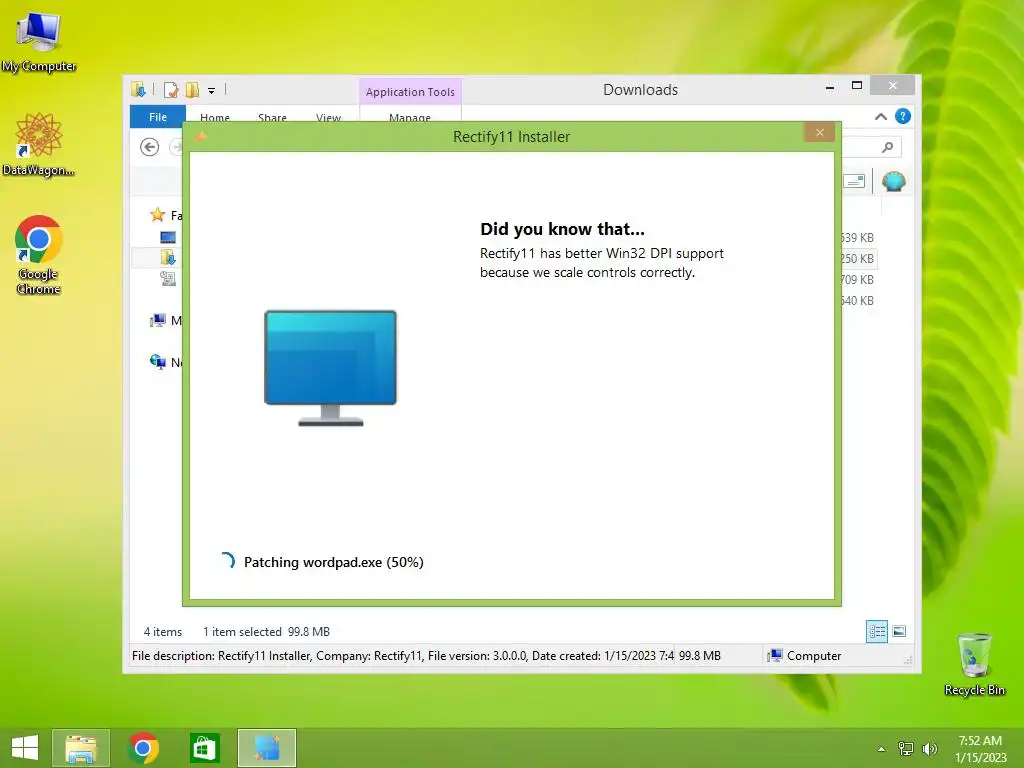Click the File description status bar text
The width and height of the screenshot is (1024, 768).
[402, 656]
